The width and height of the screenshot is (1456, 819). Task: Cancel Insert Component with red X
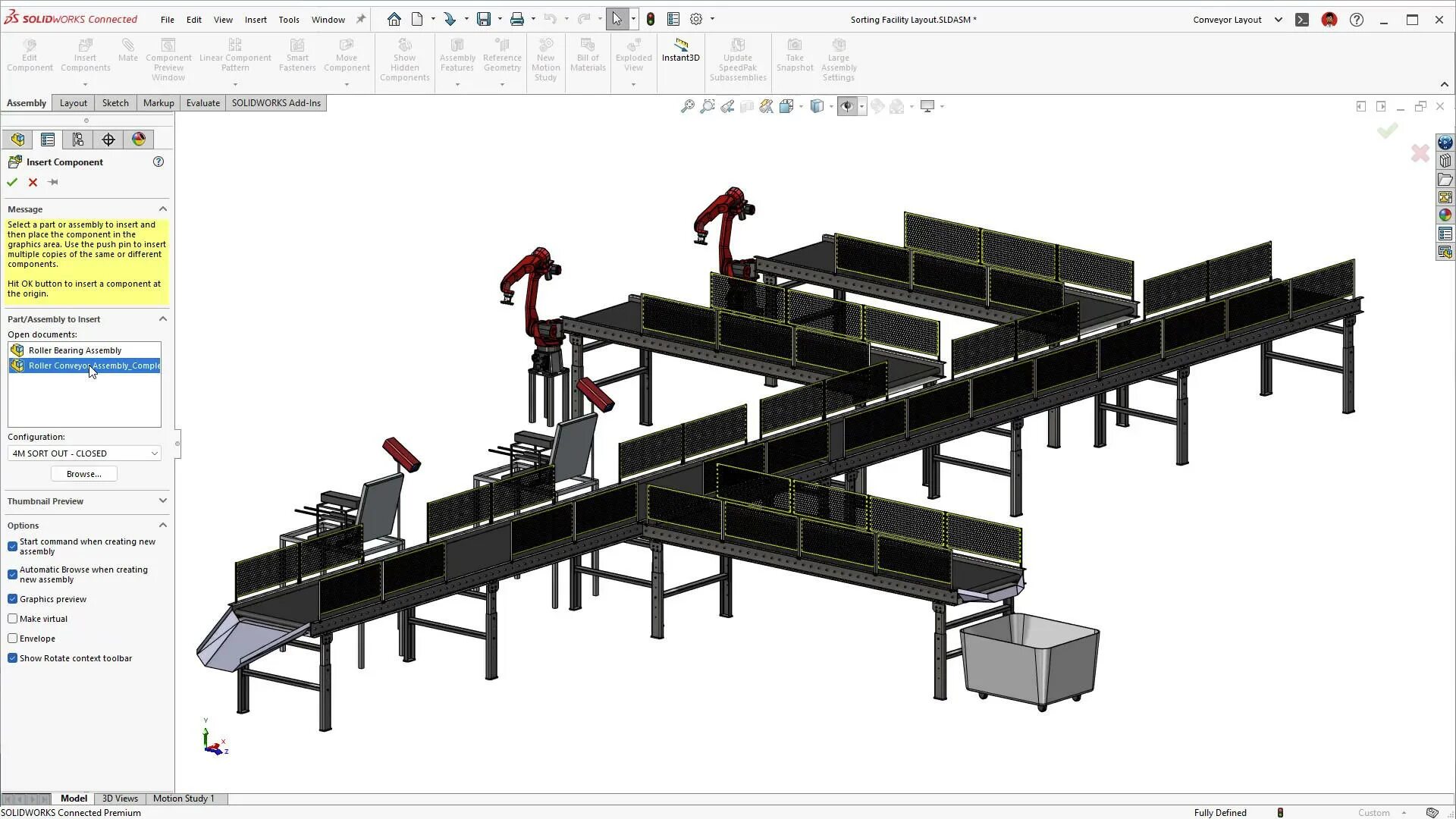pos(33,182)
